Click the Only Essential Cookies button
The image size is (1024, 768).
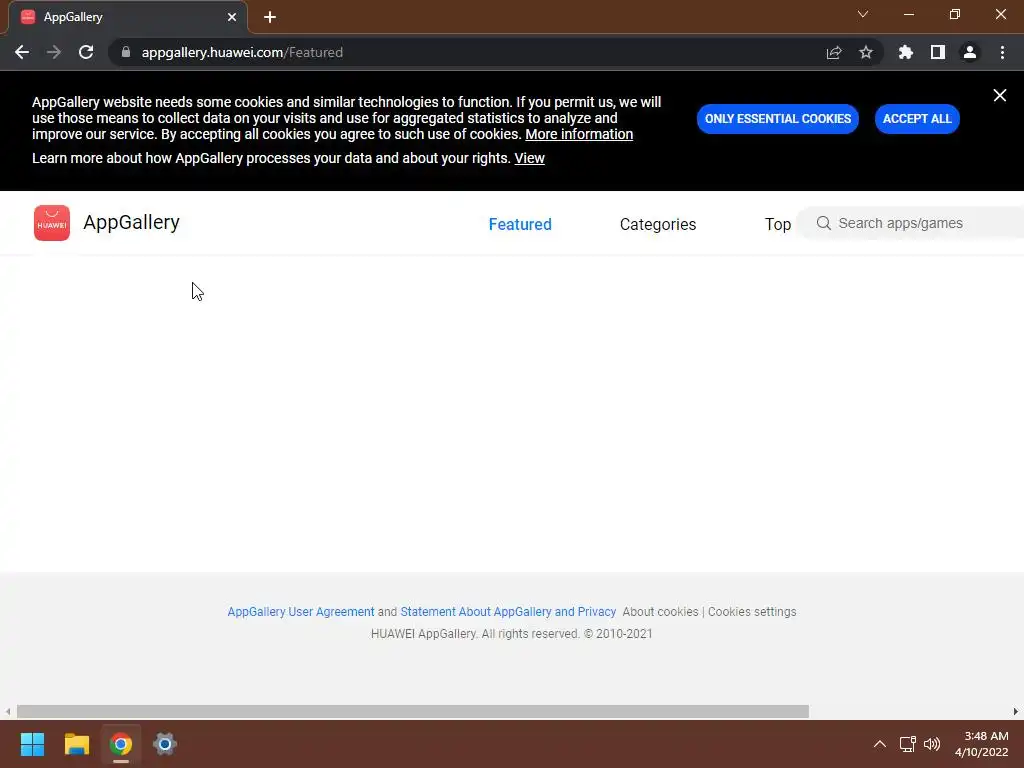coord(777,119)
